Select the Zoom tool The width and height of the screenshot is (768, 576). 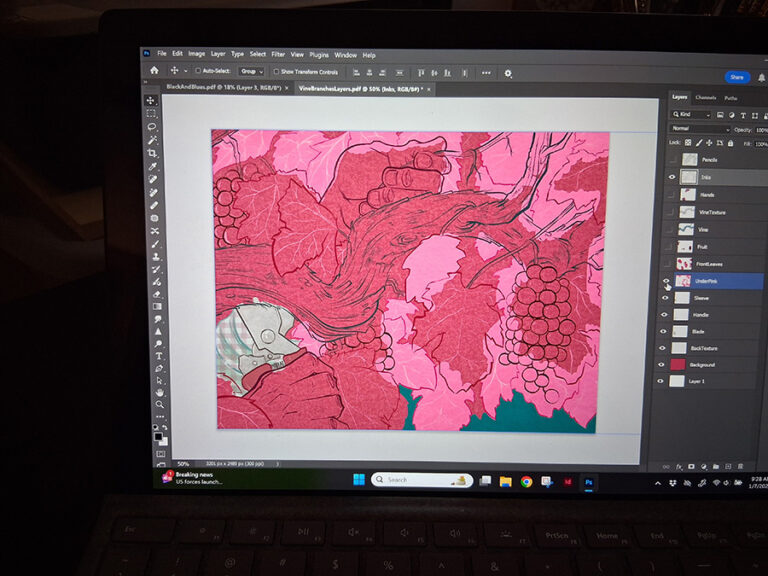[x=160, y=405]
